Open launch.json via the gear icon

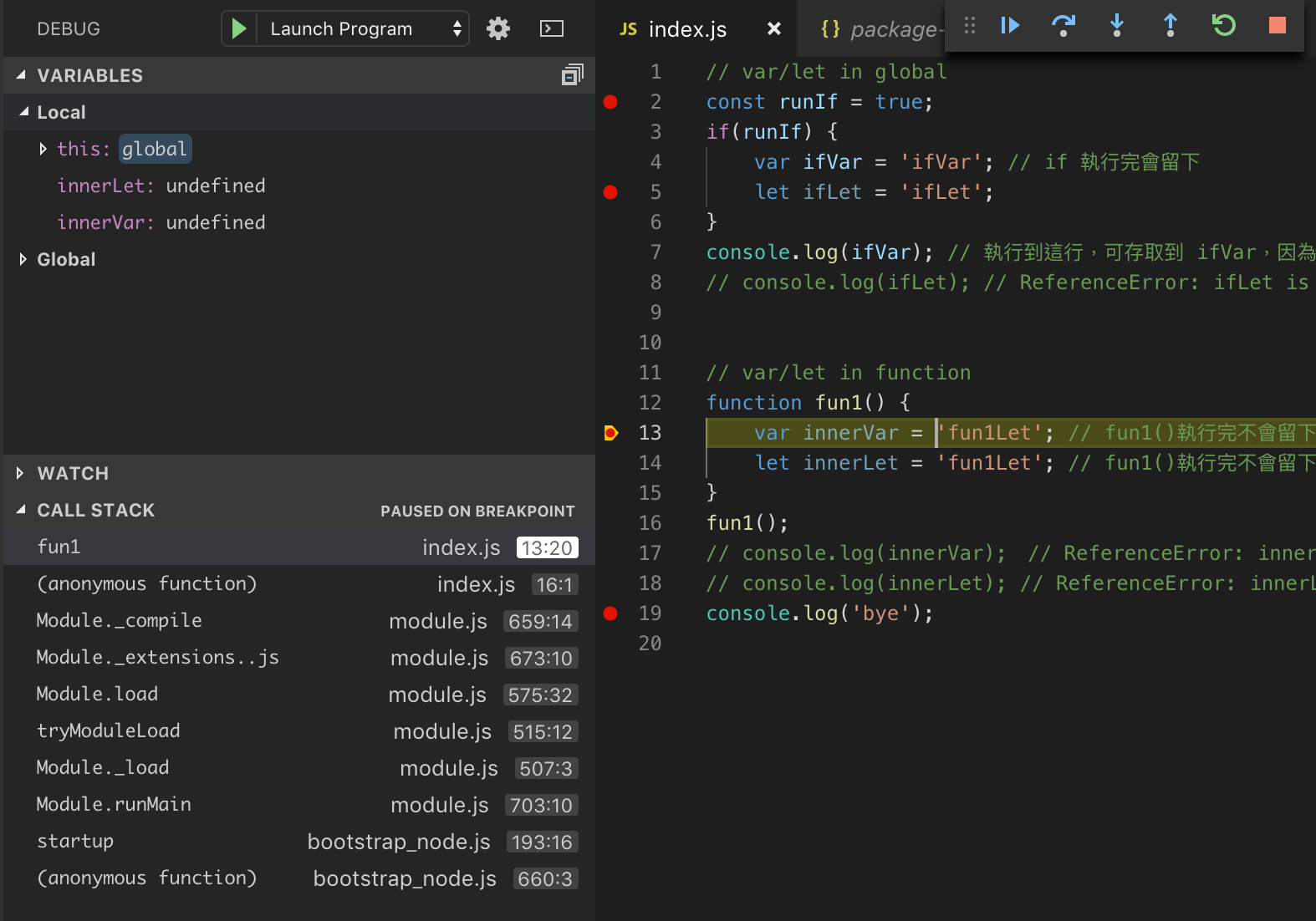[x=498, y=29]
